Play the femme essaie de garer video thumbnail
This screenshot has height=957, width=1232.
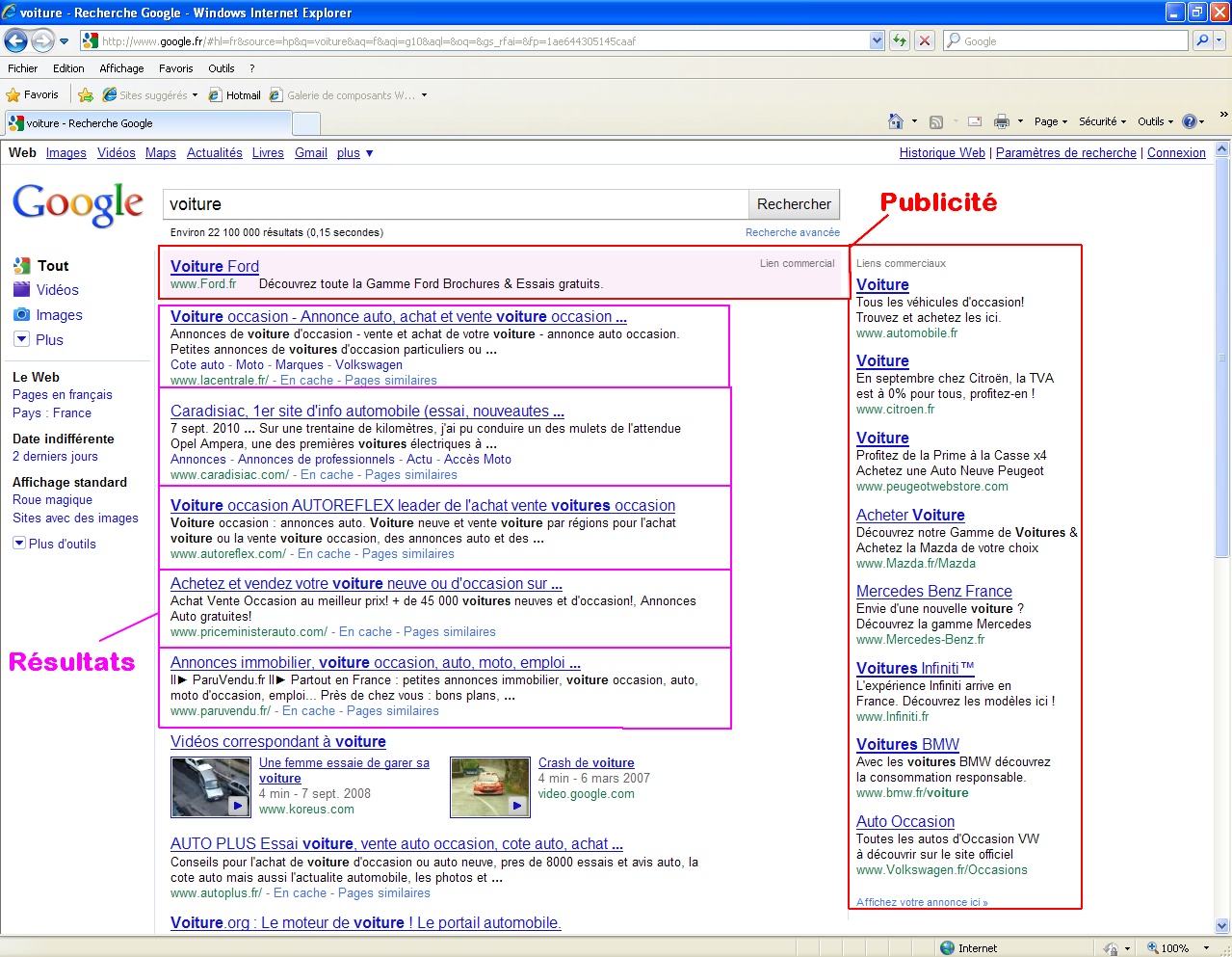coord(210,787)
